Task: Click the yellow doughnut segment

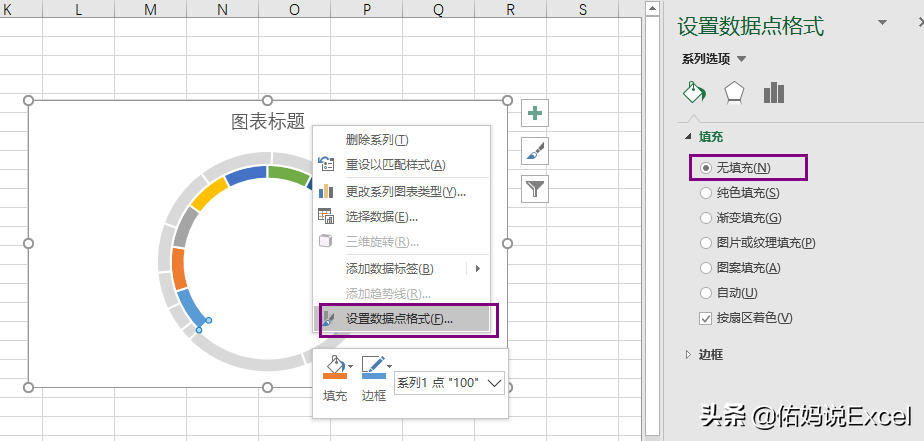Action: coord(210,193)
